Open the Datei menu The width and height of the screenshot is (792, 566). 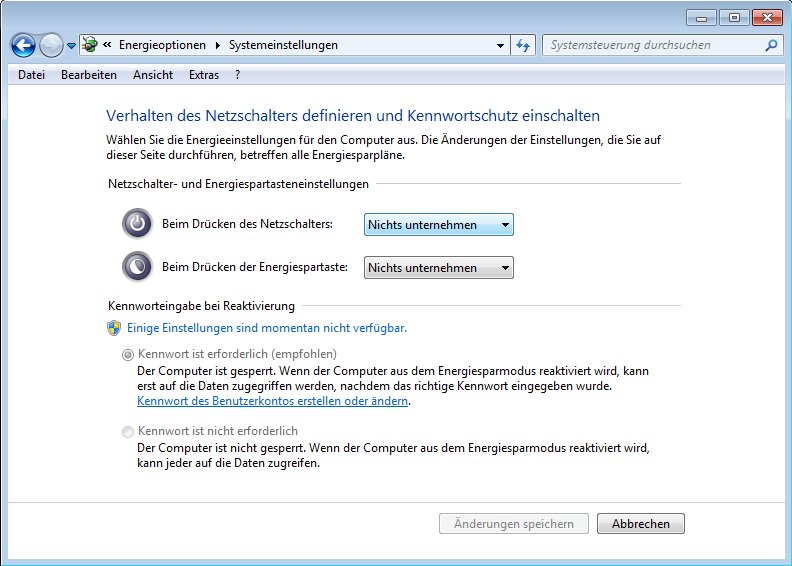click(31, 75)
